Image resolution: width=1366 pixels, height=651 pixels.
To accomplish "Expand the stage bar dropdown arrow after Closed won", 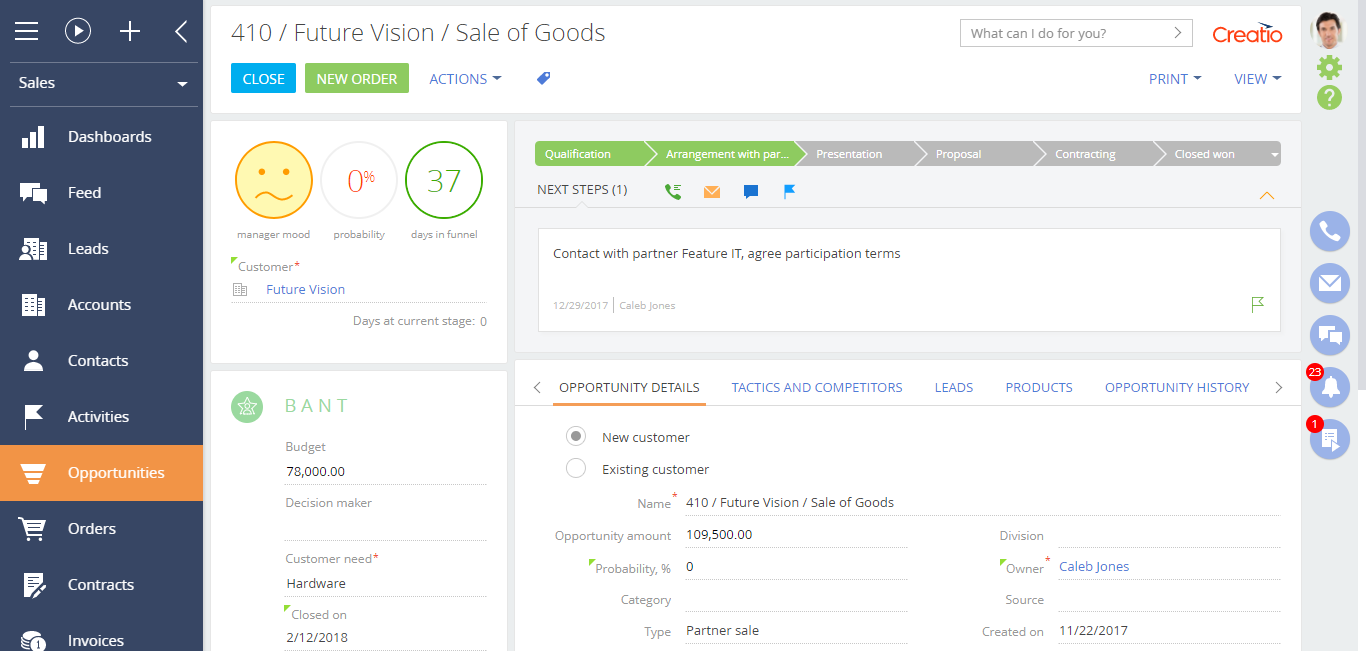I will pos(1274,155).
